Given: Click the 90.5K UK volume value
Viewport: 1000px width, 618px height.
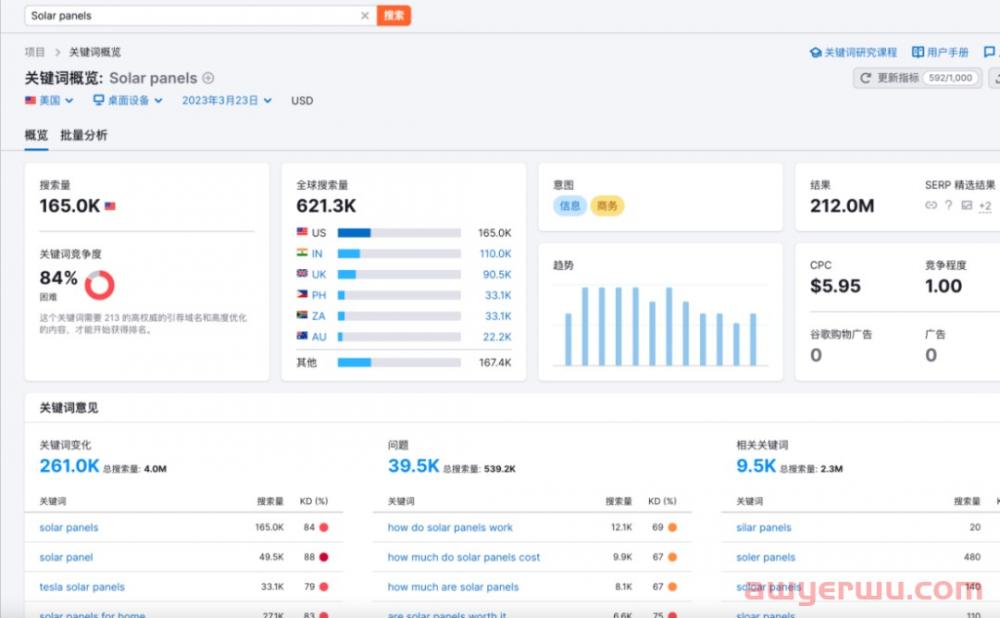Looking at the screenshot, I should point(497,274).
